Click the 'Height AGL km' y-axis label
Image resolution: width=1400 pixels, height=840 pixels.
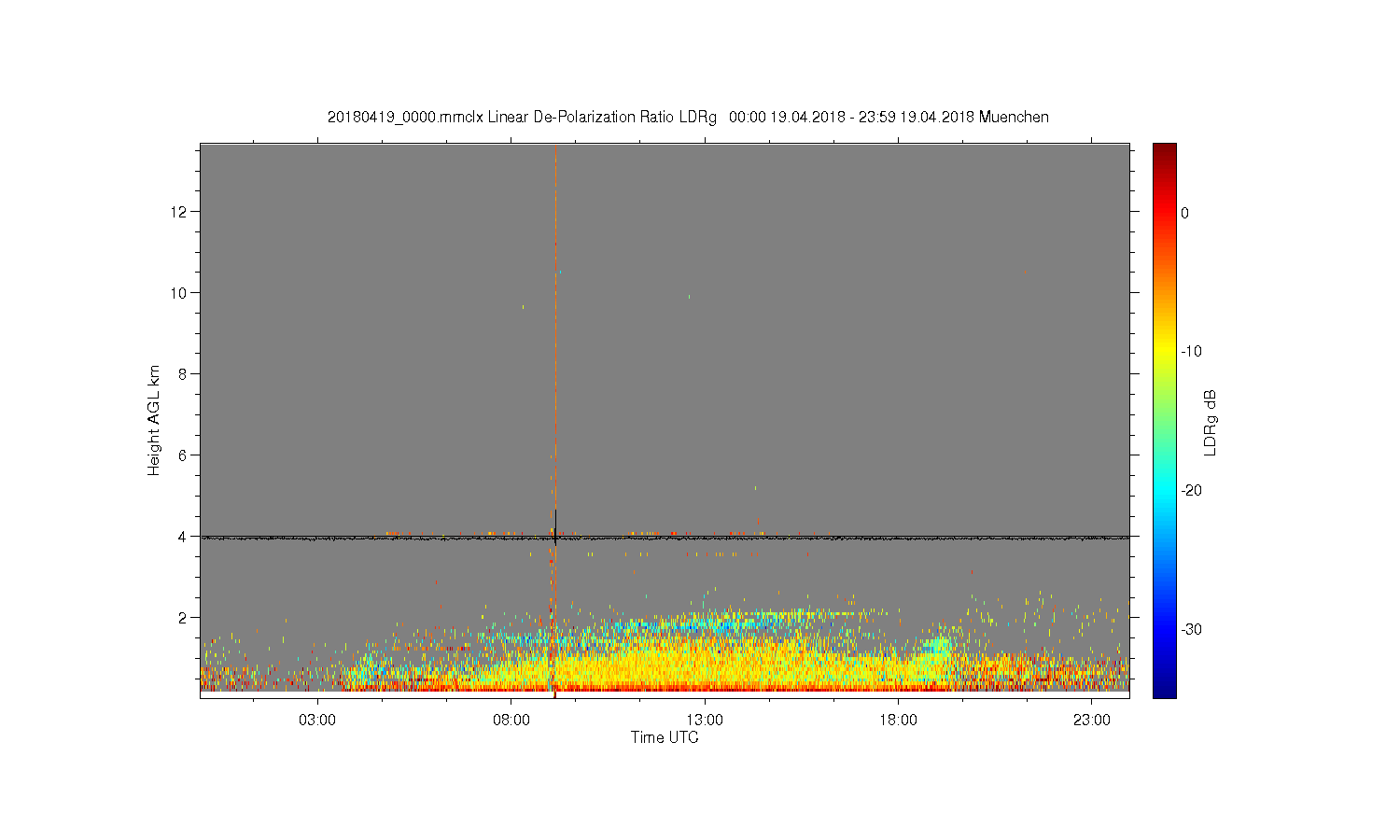click(x=154, y=420)
